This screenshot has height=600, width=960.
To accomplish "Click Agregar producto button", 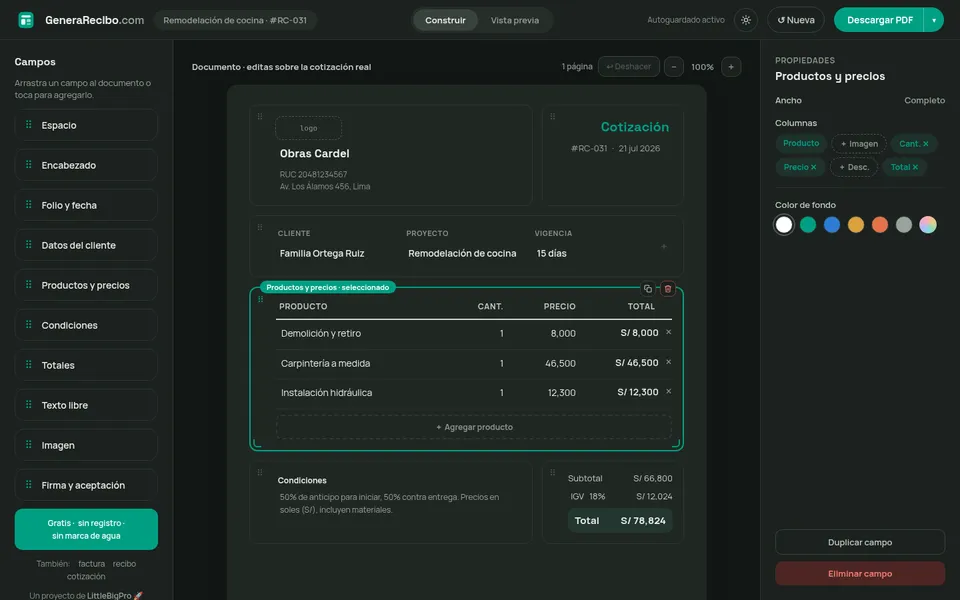I will point(474,427).
